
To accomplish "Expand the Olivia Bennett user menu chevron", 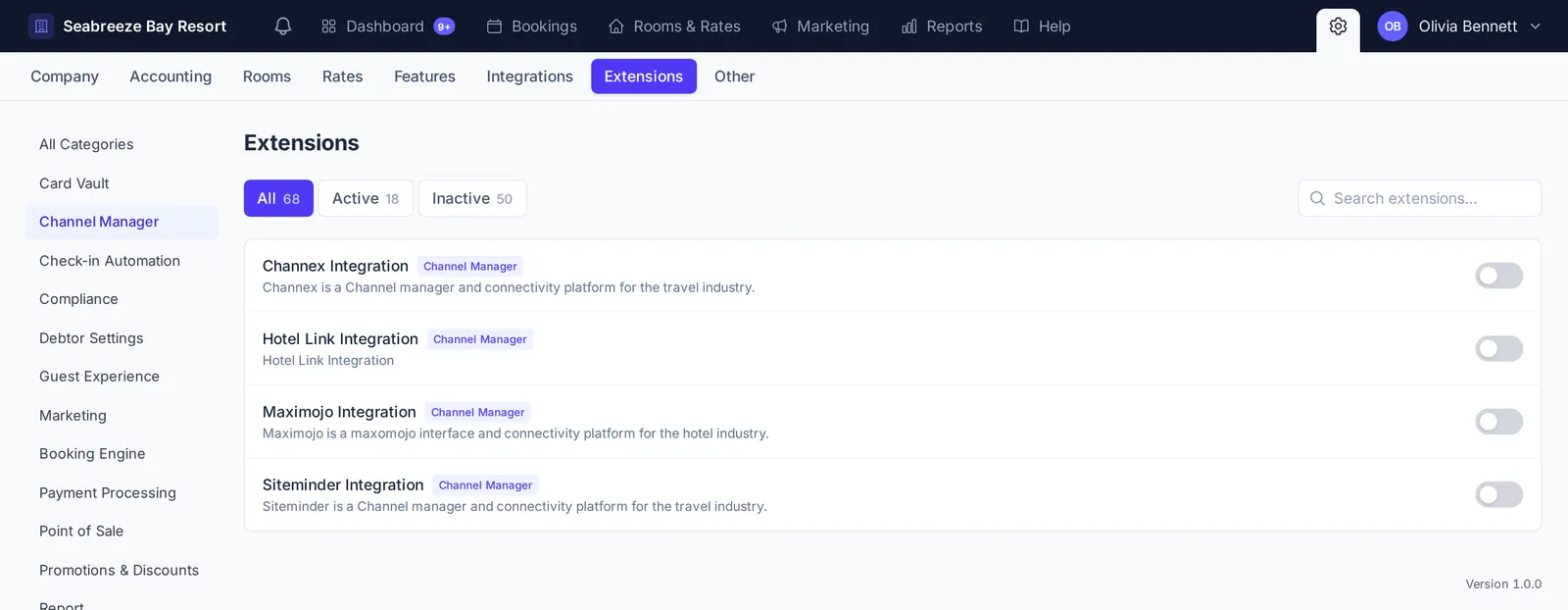I will (1535, 26).
